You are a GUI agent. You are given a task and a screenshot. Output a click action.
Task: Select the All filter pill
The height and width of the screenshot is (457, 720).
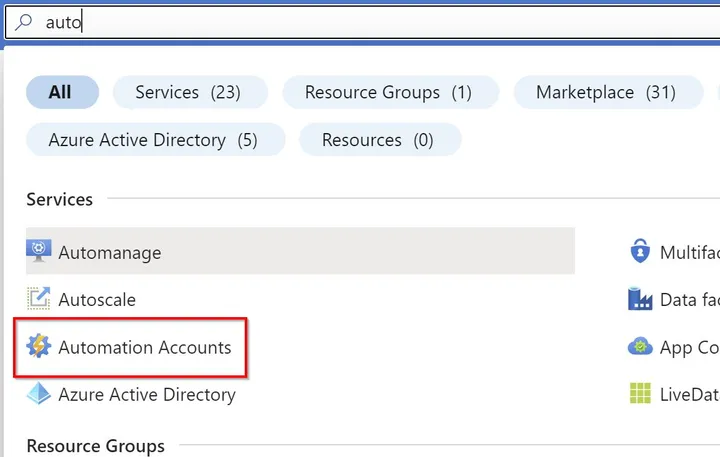point(62,92)
